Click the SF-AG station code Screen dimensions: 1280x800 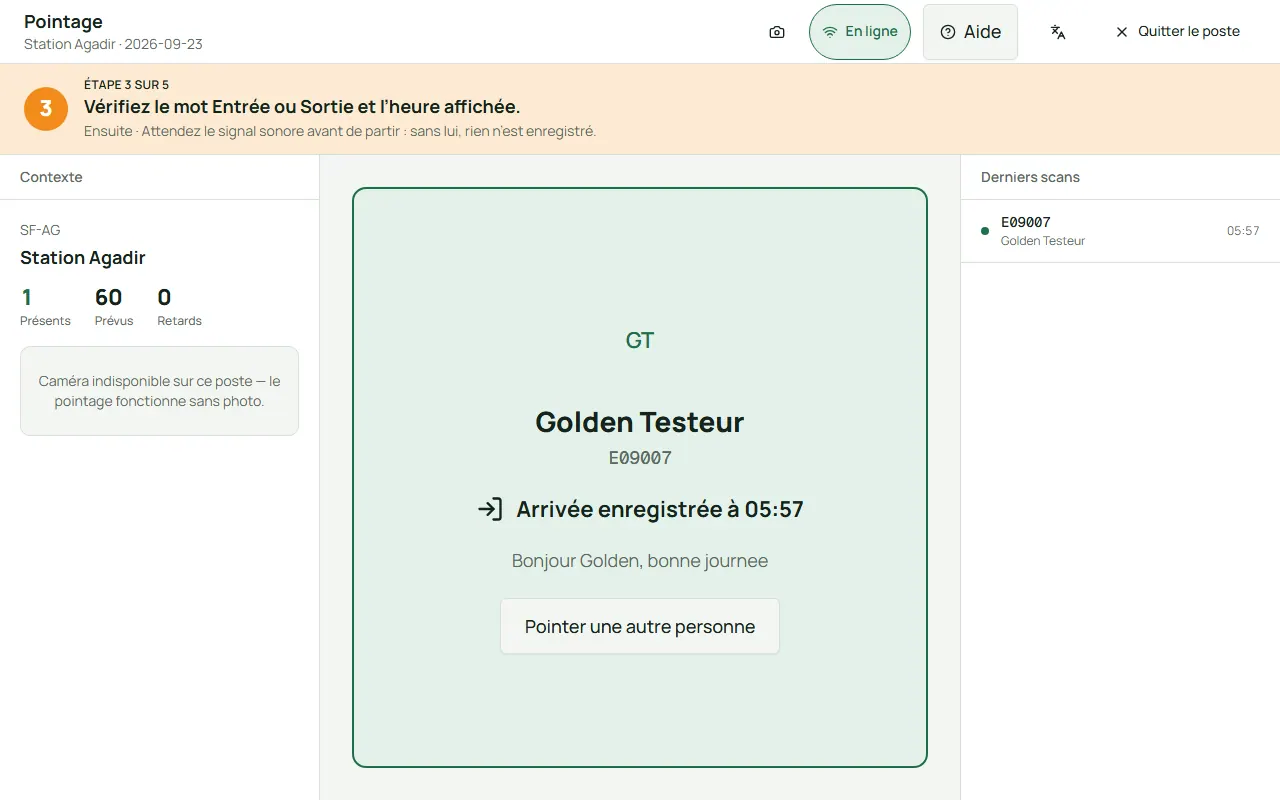point(40,230)
